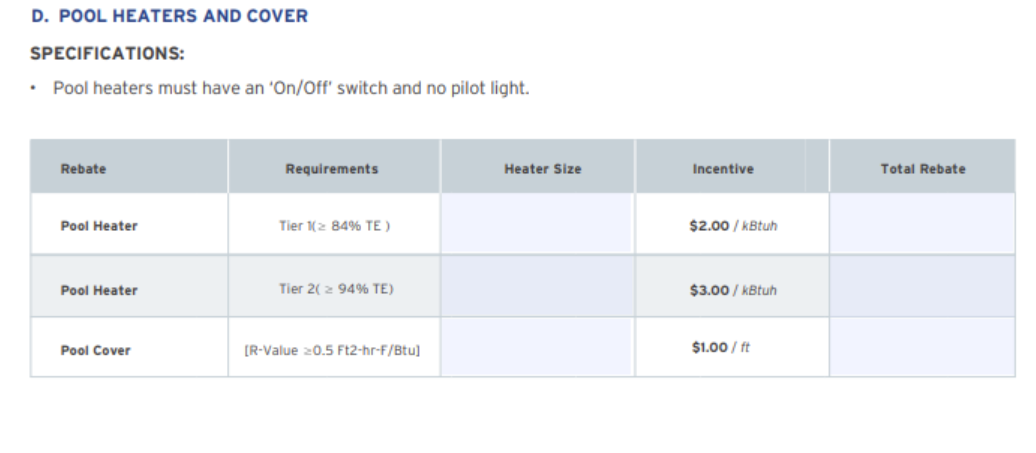Click the Pool Cover row label

95,351
